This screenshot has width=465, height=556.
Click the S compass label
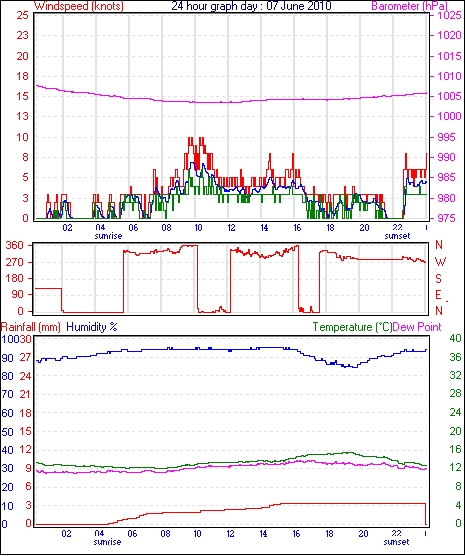point(438,279)
